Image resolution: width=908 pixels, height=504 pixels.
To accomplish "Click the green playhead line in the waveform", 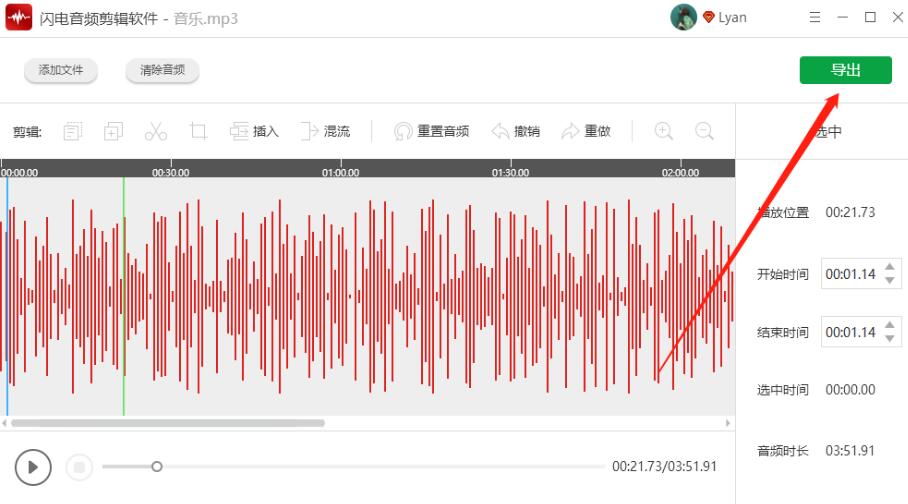I will [123, 296].
